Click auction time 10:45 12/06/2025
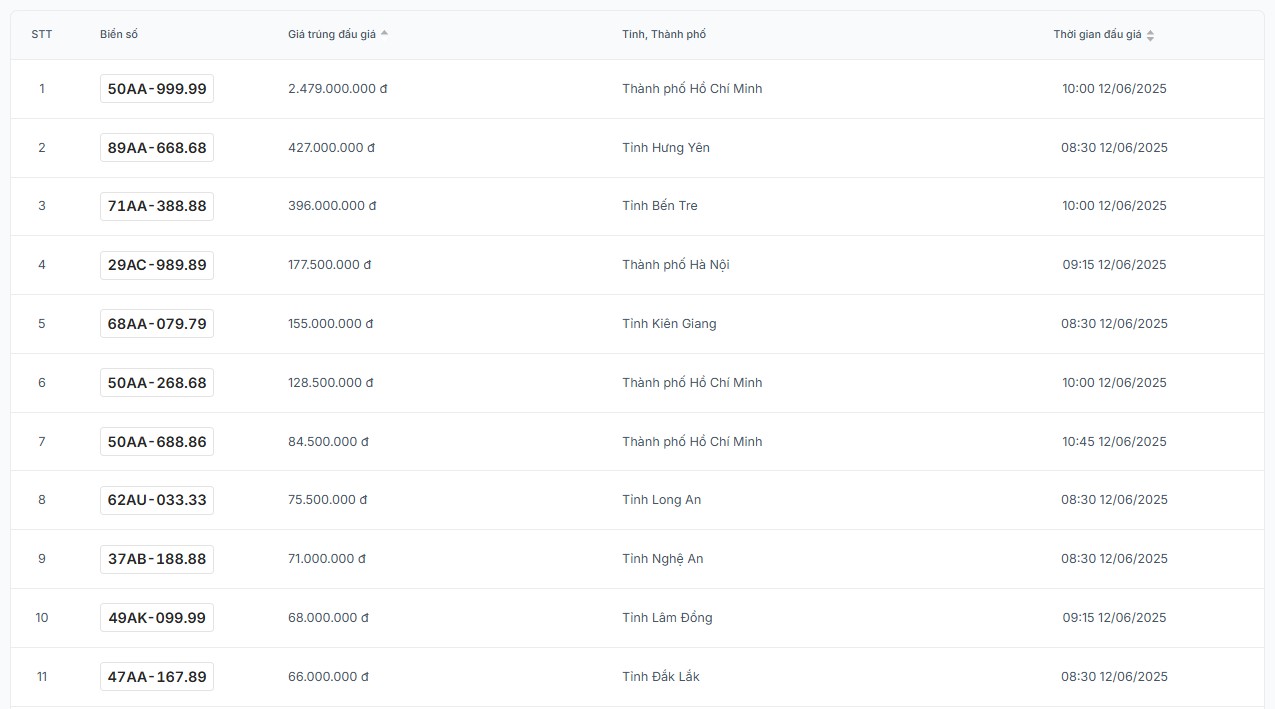1275x709 pixels. click(1114, 442)
